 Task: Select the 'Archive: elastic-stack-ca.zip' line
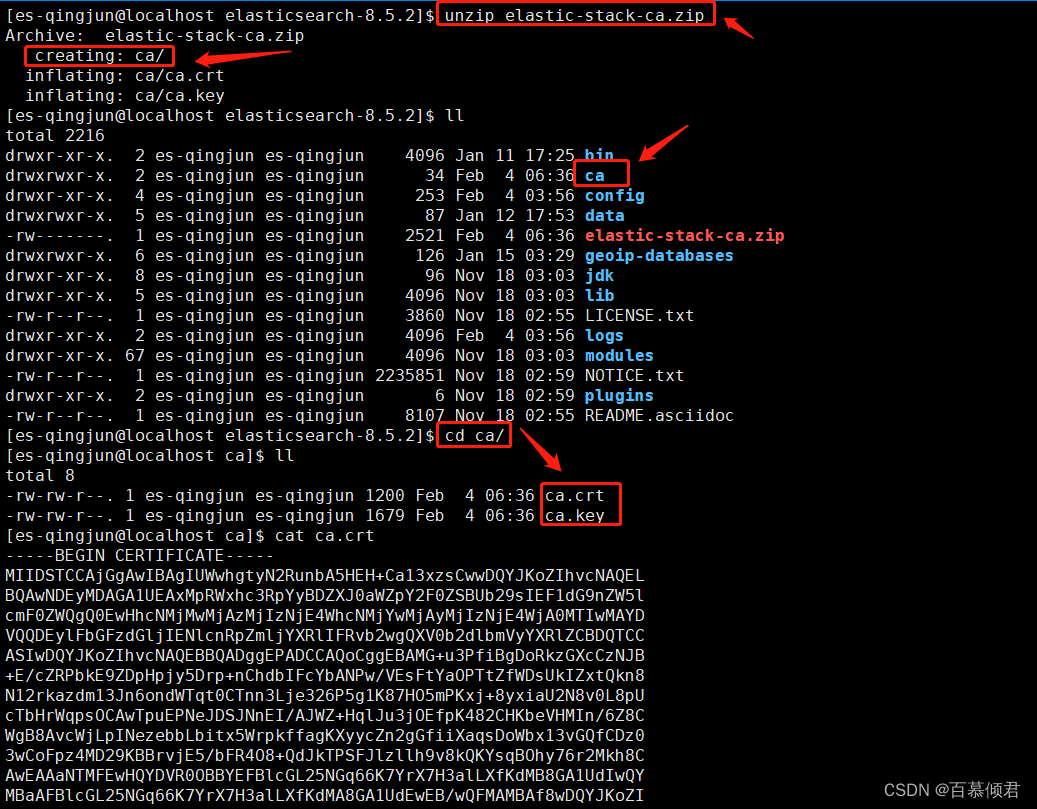pos(155,36)
